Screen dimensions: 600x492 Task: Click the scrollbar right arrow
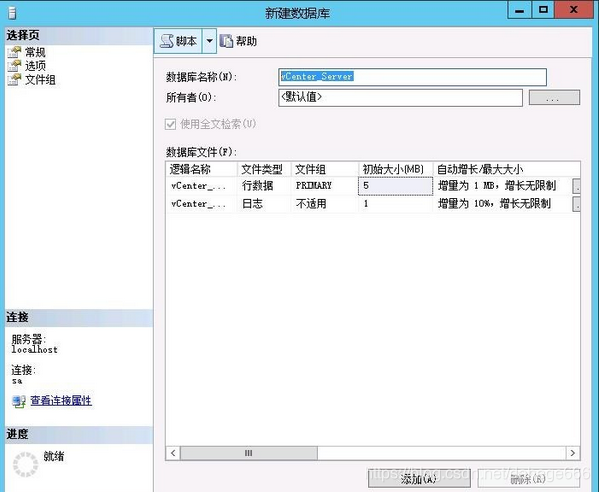(573, 453)
